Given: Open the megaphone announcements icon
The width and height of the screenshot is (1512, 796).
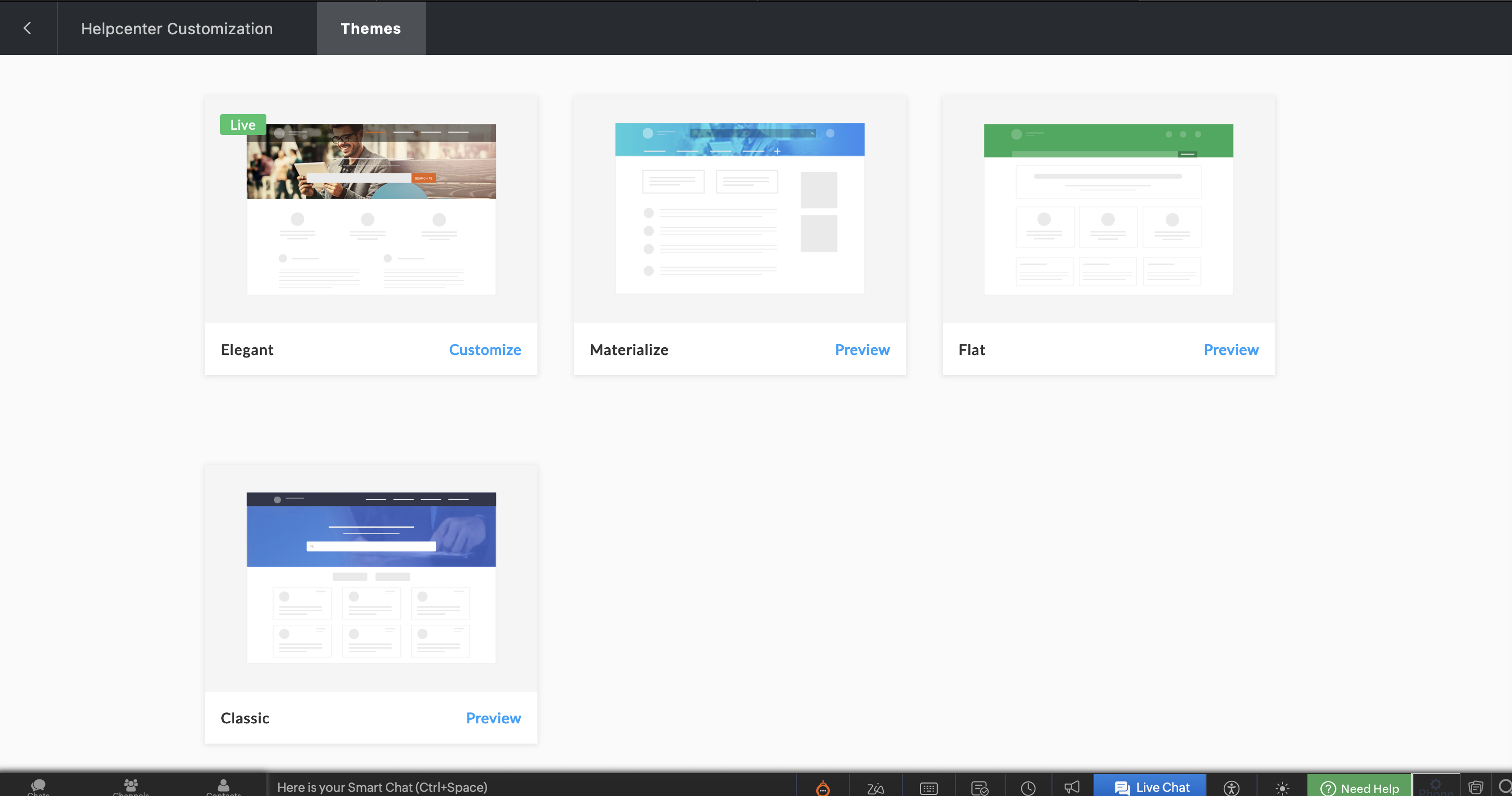Looking at the screenshot, I should pos(1072,787).
